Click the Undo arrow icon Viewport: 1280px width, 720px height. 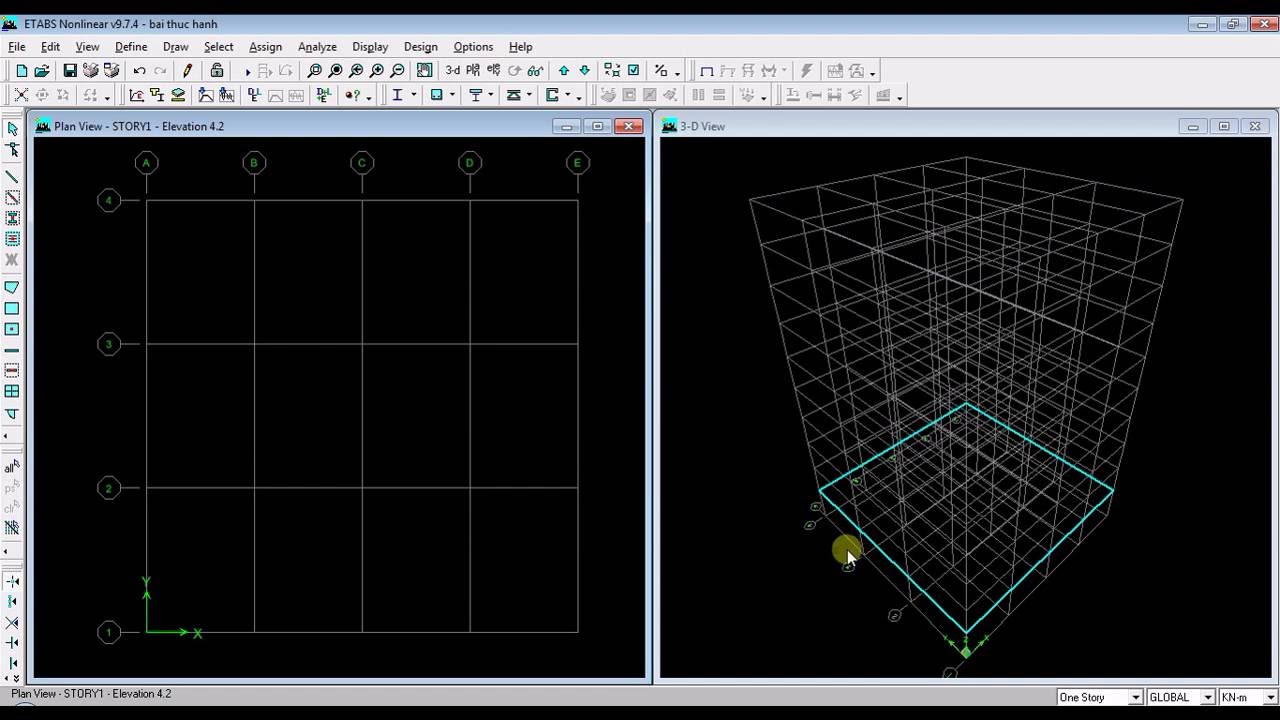point(139,71)
